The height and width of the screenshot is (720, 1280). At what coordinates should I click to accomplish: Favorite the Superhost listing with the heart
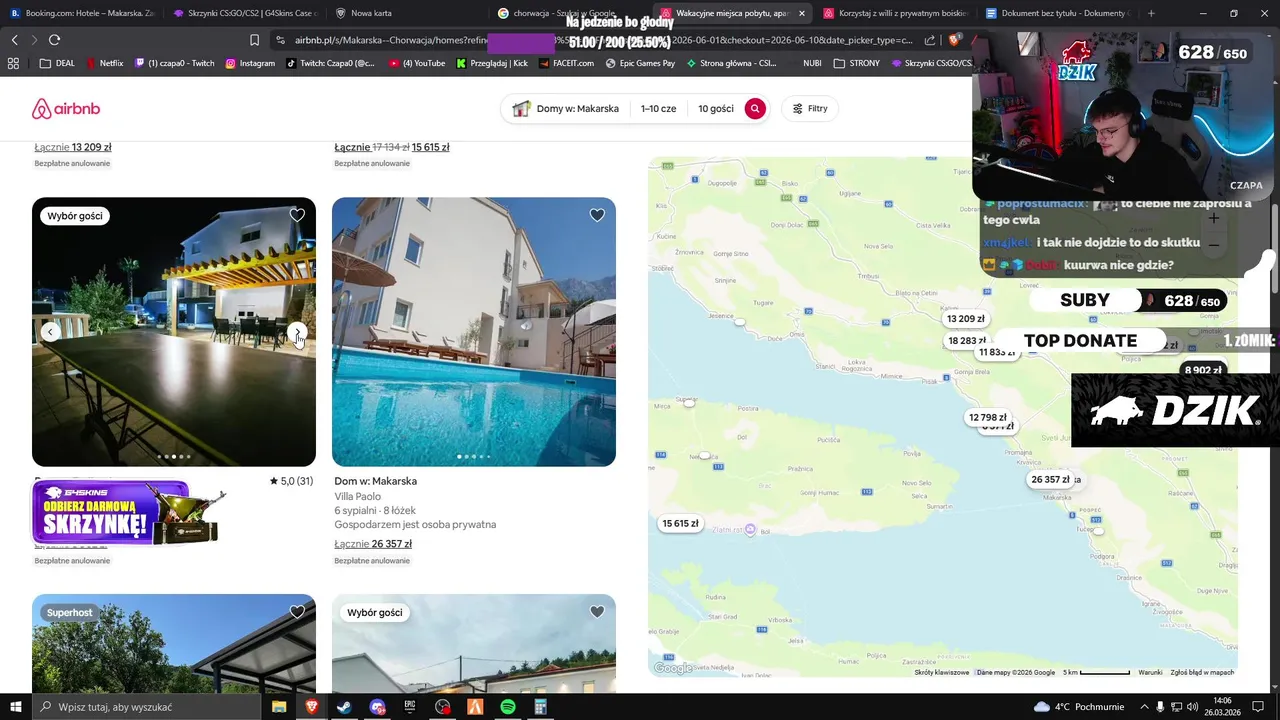point(297,612)
